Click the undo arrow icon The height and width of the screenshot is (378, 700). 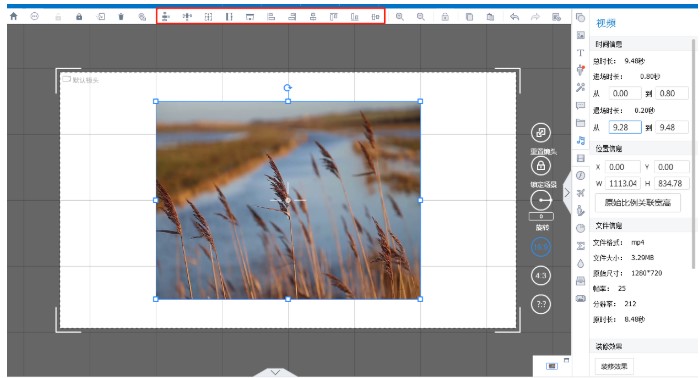[x=514, y=17]
